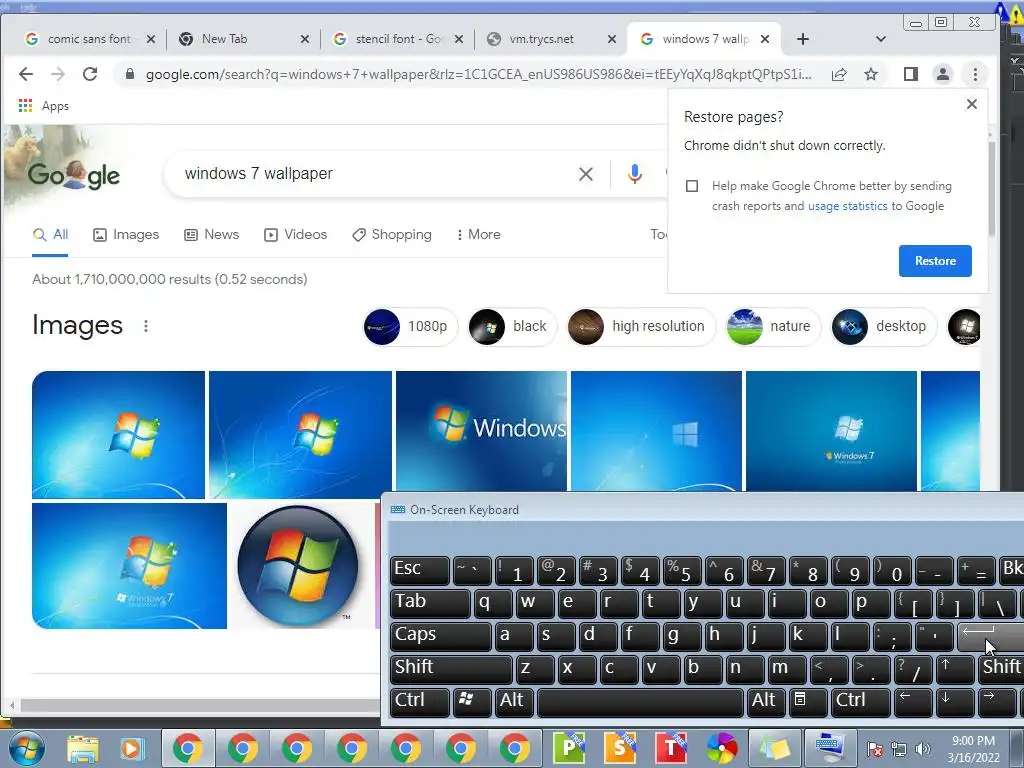Check the crash reports sending checkbox
Screen dimensions: 1024x768
click(692, 186)
